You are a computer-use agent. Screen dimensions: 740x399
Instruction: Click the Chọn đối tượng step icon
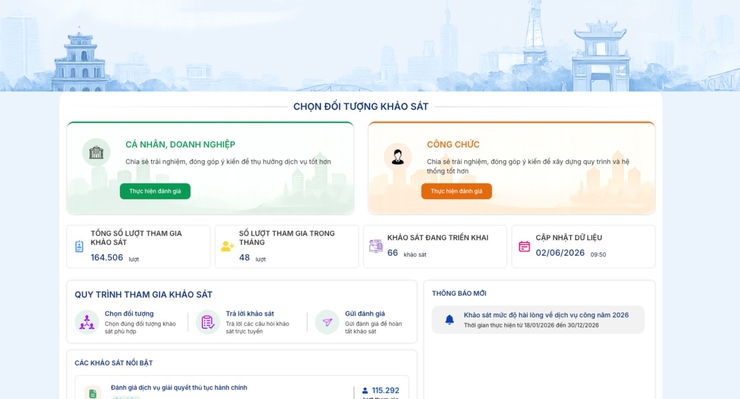tap(87, 322)
